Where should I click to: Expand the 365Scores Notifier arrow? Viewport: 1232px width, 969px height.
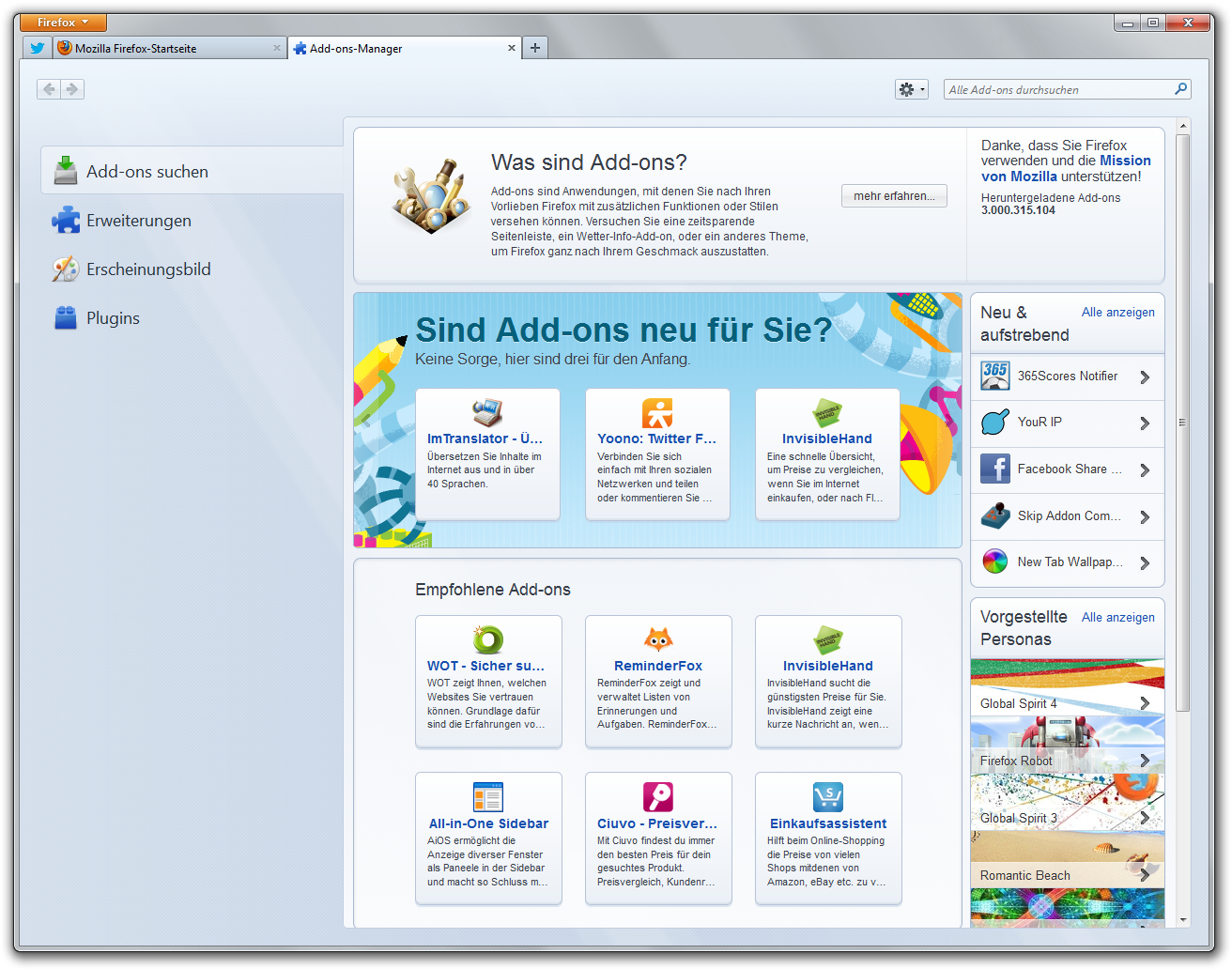point(1145,377)
